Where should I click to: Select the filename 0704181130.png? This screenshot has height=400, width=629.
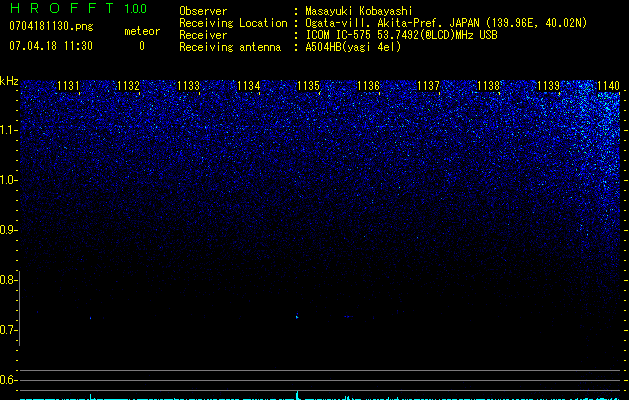(51, 27)
